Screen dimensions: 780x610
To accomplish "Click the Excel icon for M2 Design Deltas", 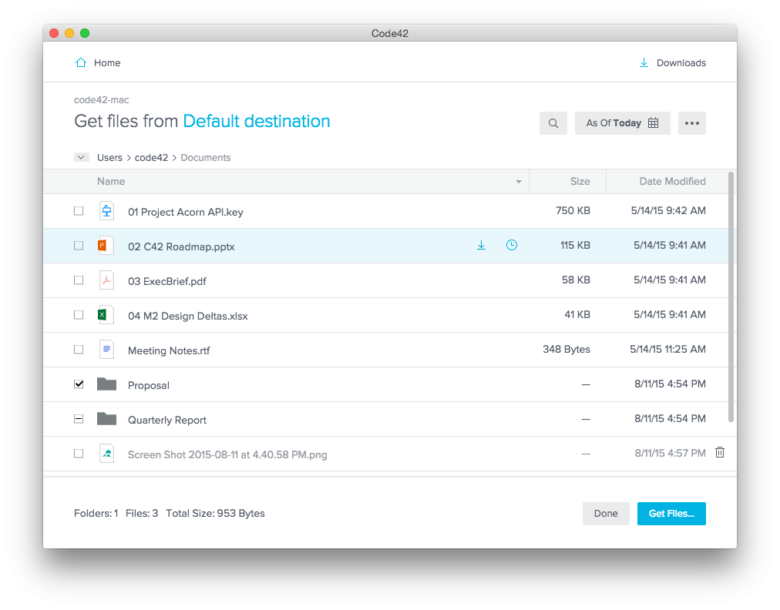I will click(x=105, y=315).
